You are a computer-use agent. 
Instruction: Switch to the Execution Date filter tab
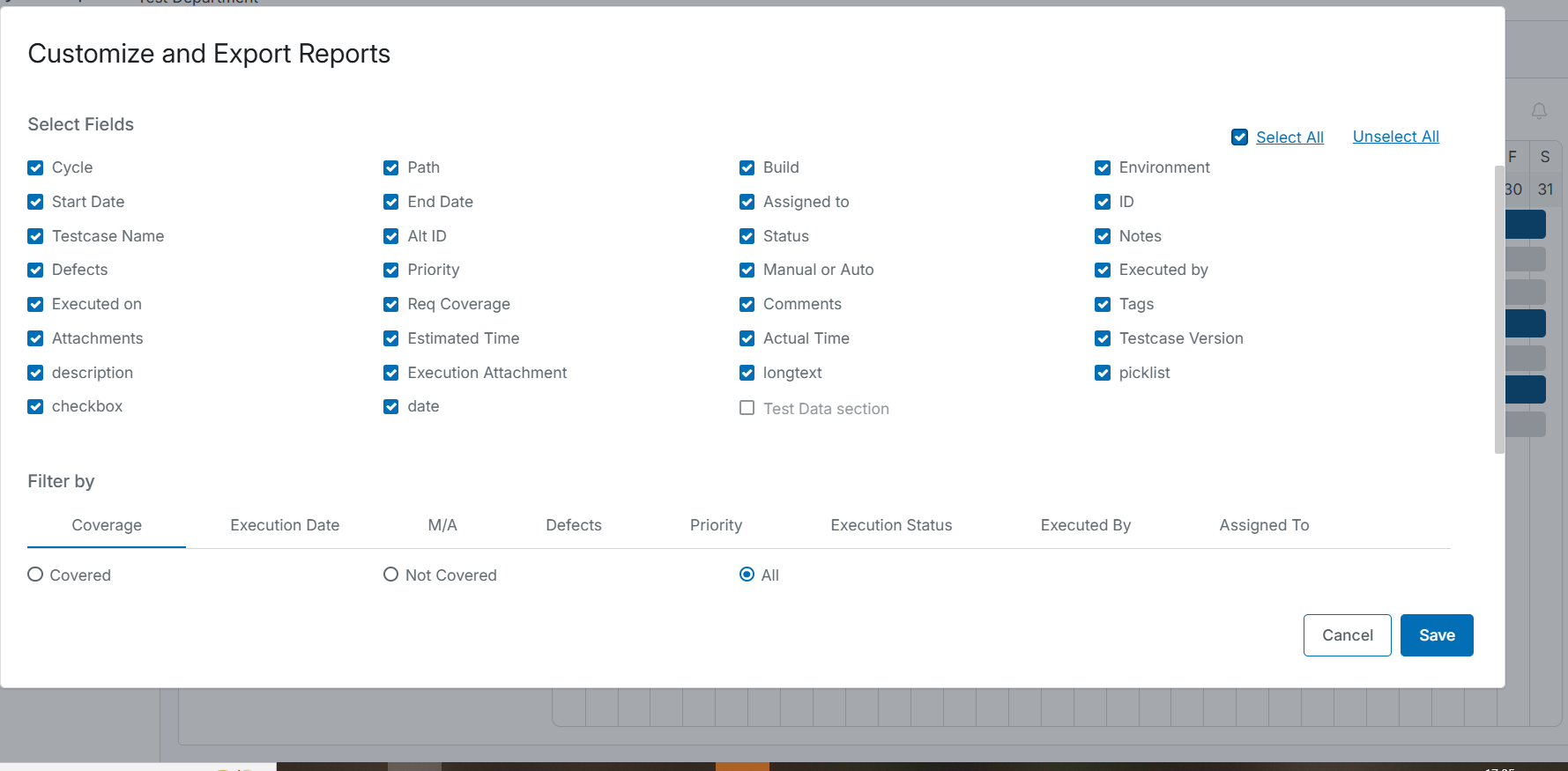[285, 525]
